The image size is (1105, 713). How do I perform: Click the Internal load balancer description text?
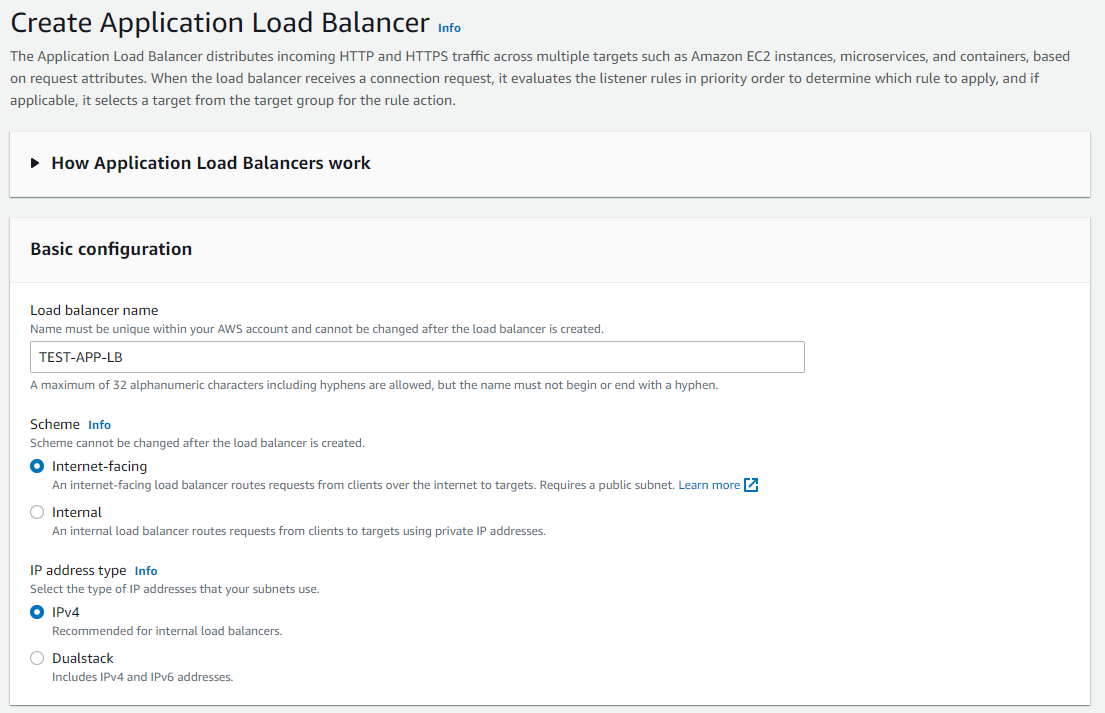point(298,531)
